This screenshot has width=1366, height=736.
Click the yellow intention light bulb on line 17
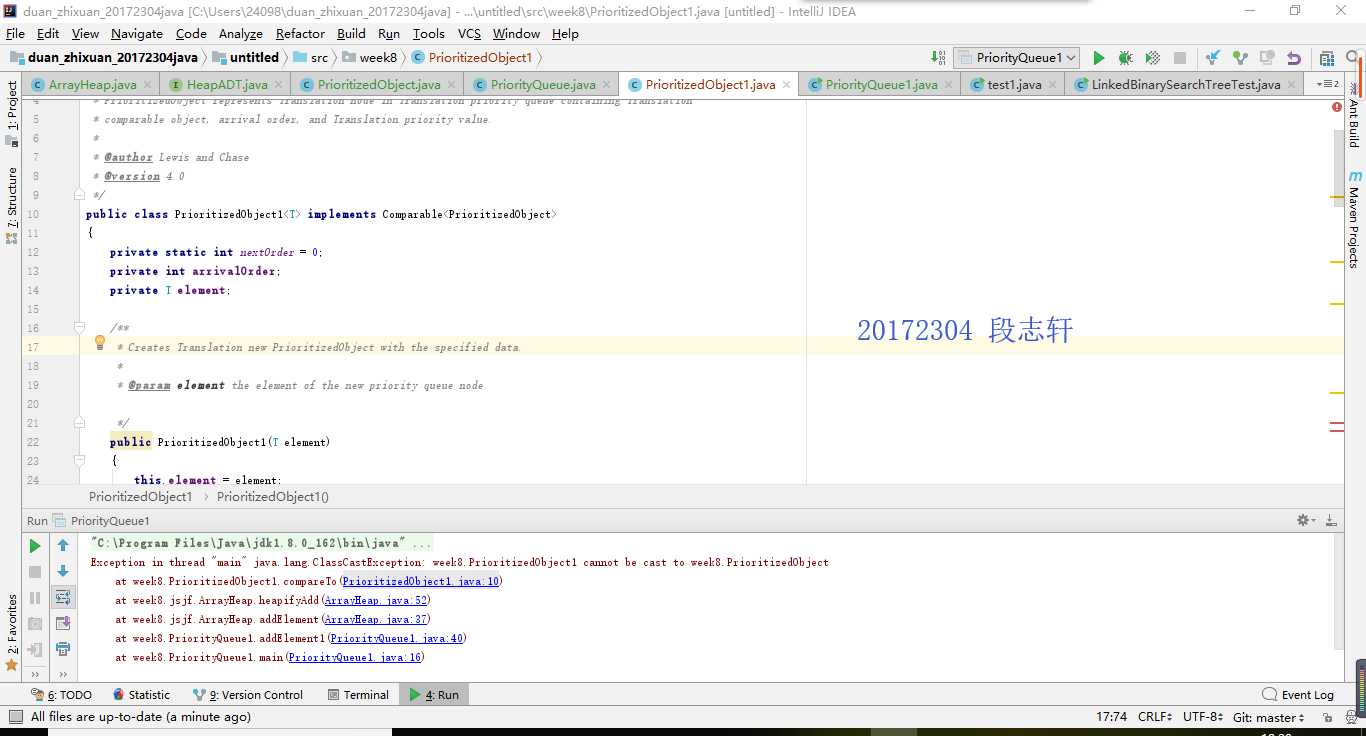(x=100, y=342)
